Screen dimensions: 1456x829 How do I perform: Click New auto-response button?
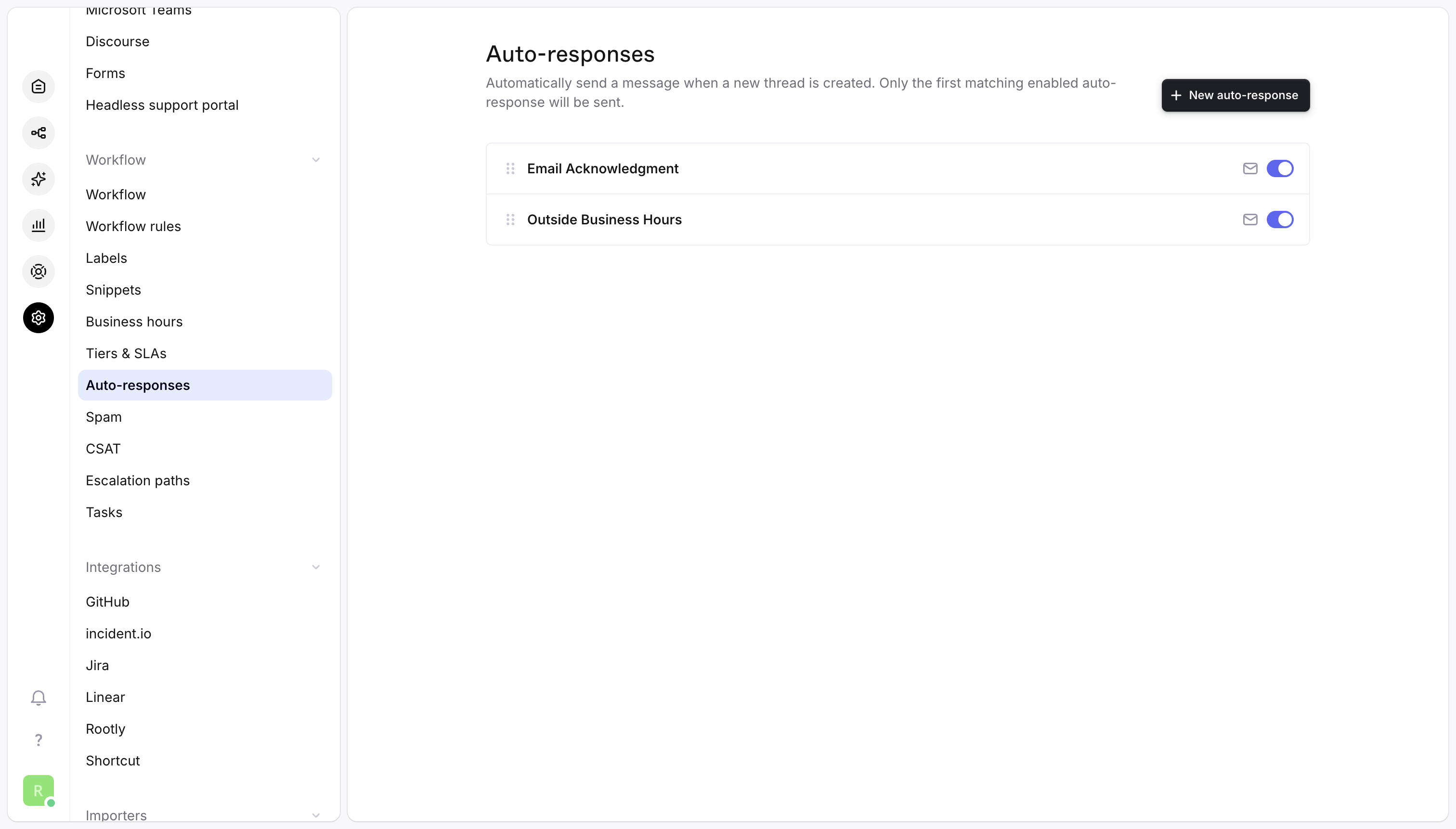tap(1235, 95)
